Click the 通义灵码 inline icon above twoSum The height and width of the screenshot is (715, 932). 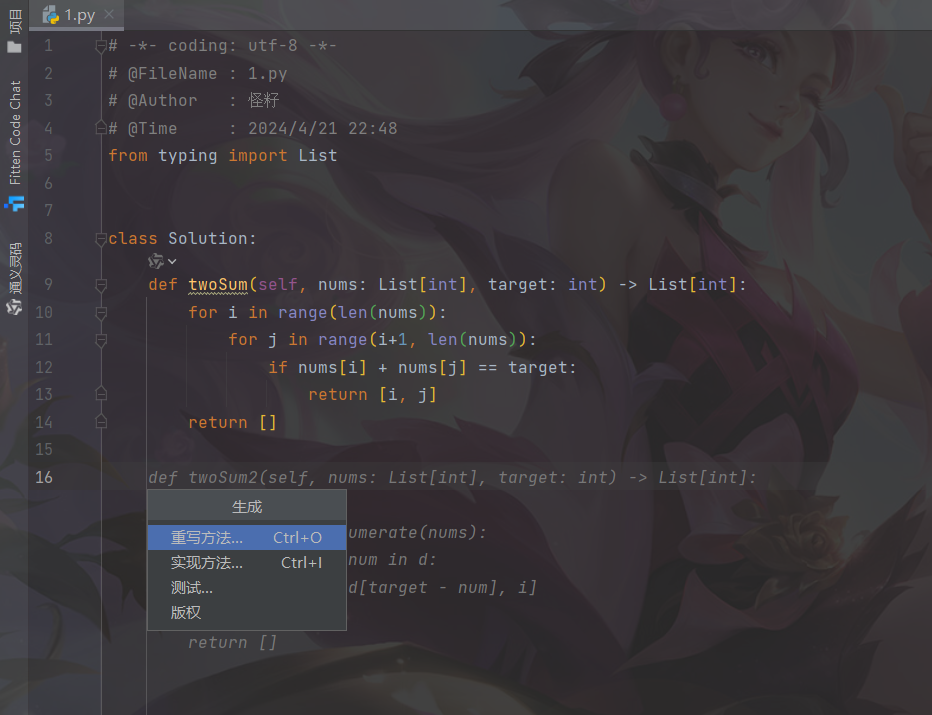pyautogui.click(x=156, y=261)
